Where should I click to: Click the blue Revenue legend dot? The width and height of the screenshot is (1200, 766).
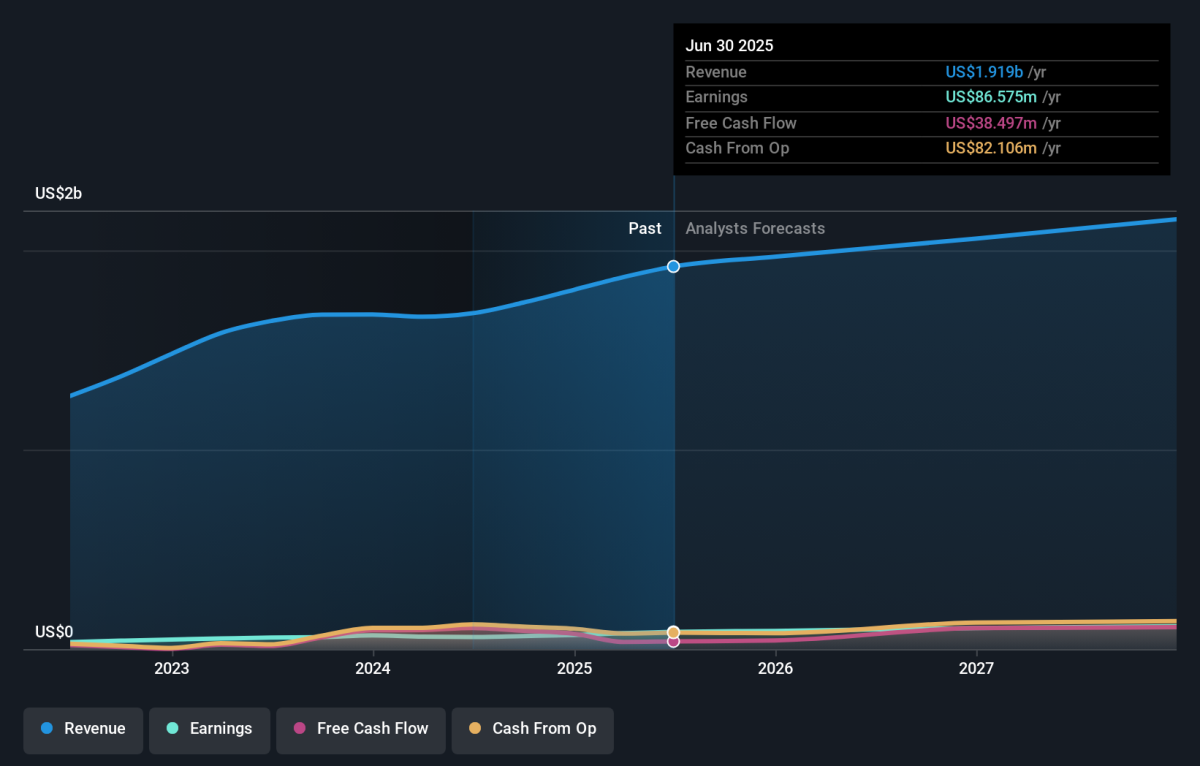pyautogui.click(x=46, y=729)
